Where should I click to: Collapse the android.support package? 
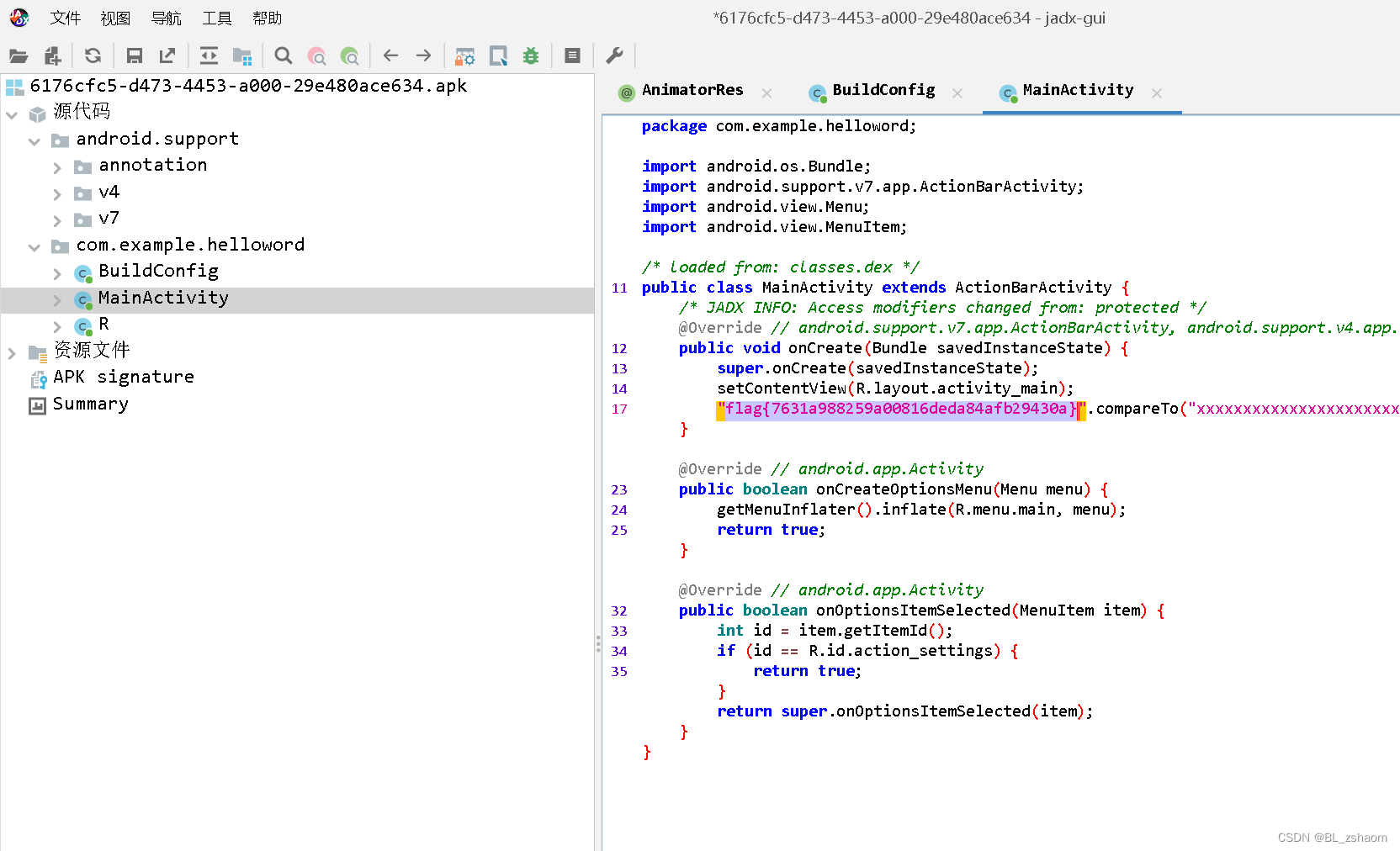pyautogui.click(x=34, y=141)
